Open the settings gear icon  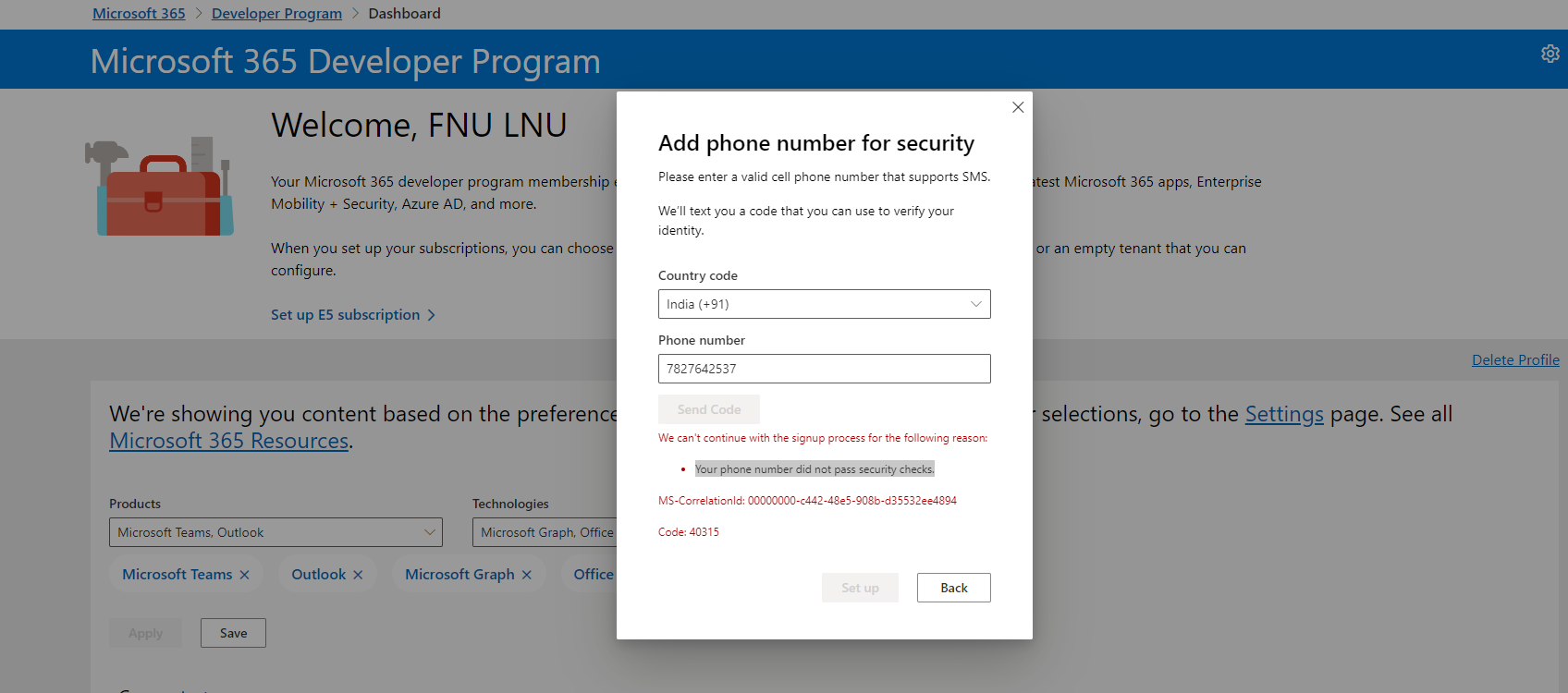(x=1550, y=53)
